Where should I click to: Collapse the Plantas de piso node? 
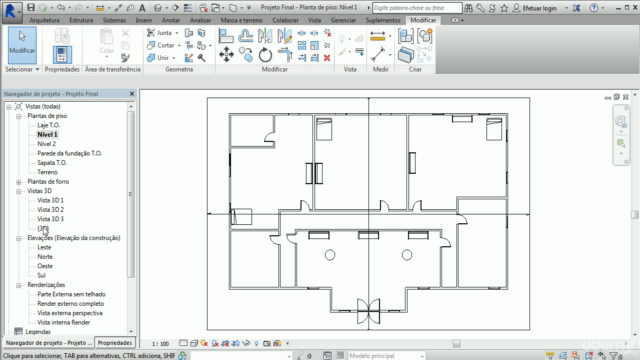[x=19, y=116]
